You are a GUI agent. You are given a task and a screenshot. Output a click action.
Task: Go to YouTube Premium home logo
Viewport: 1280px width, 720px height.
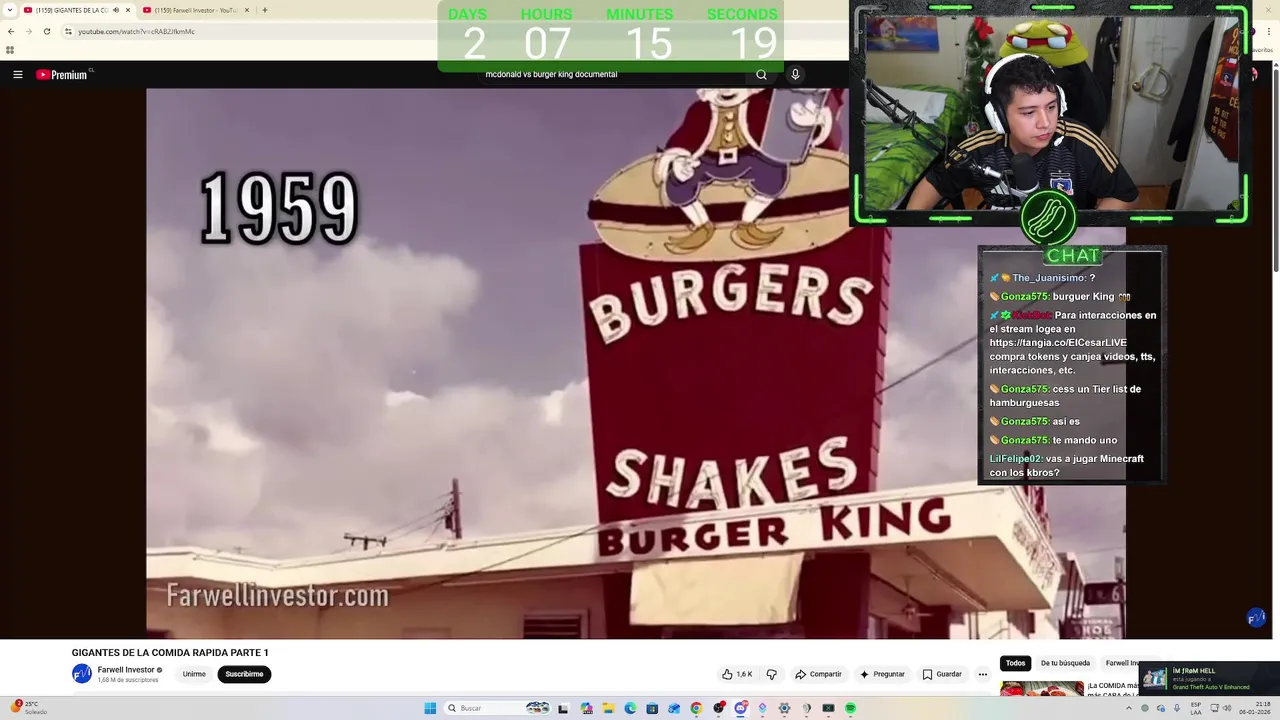click(x=64, y=74)
